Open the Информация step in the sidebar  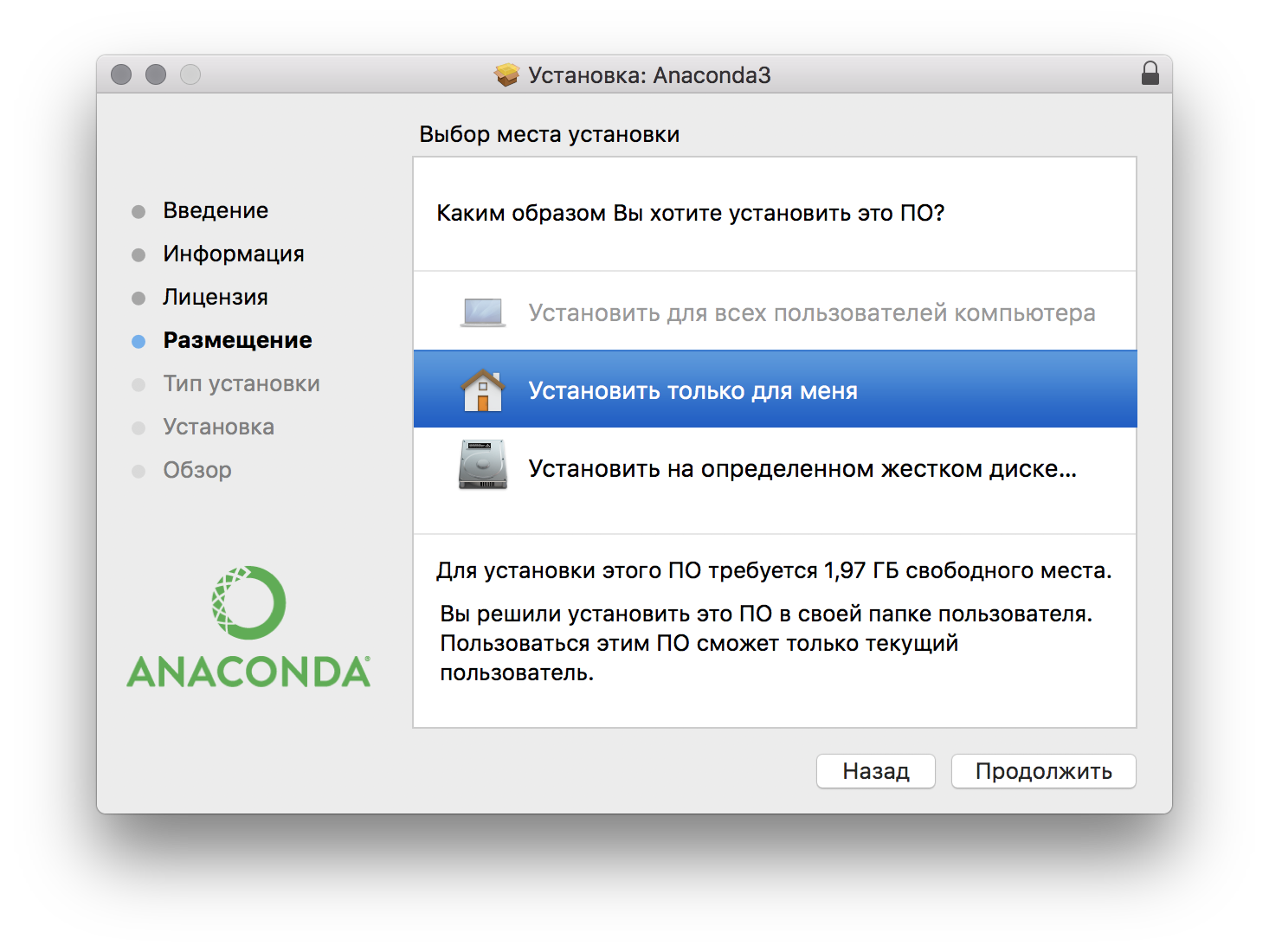(x=234, y=254)
